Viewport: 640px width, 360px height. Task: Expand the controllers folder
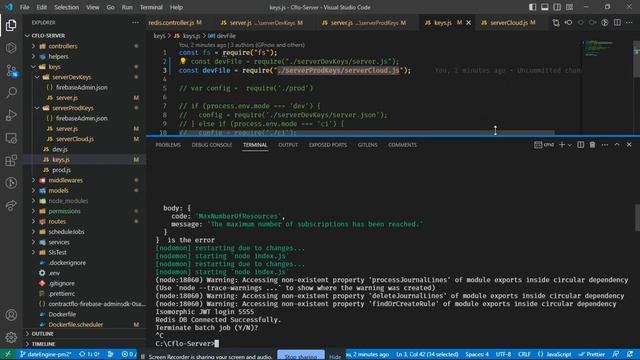click(x=63, y=46)
